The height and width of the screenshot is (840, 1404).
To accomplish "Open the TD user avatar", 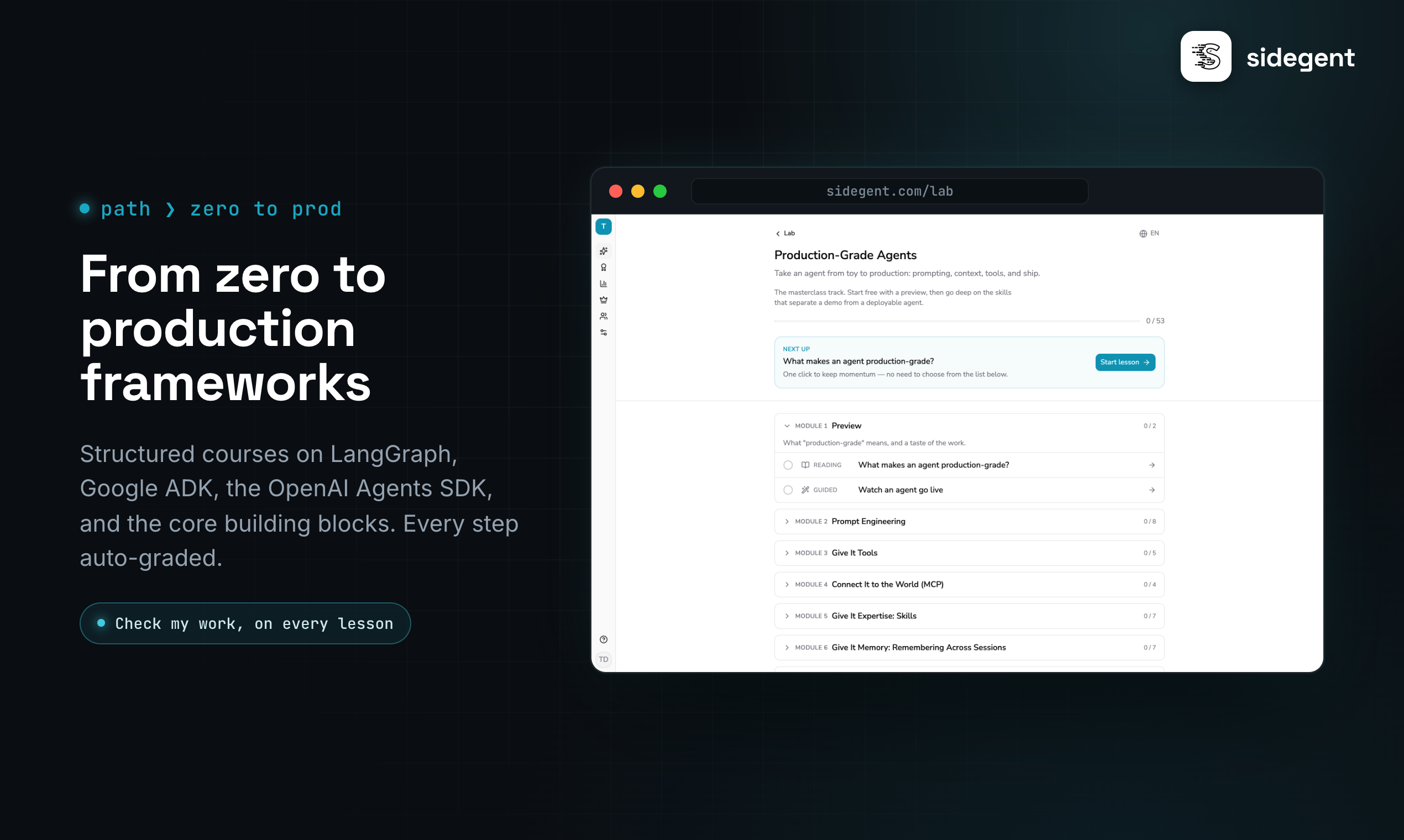I will pos(604,659).
